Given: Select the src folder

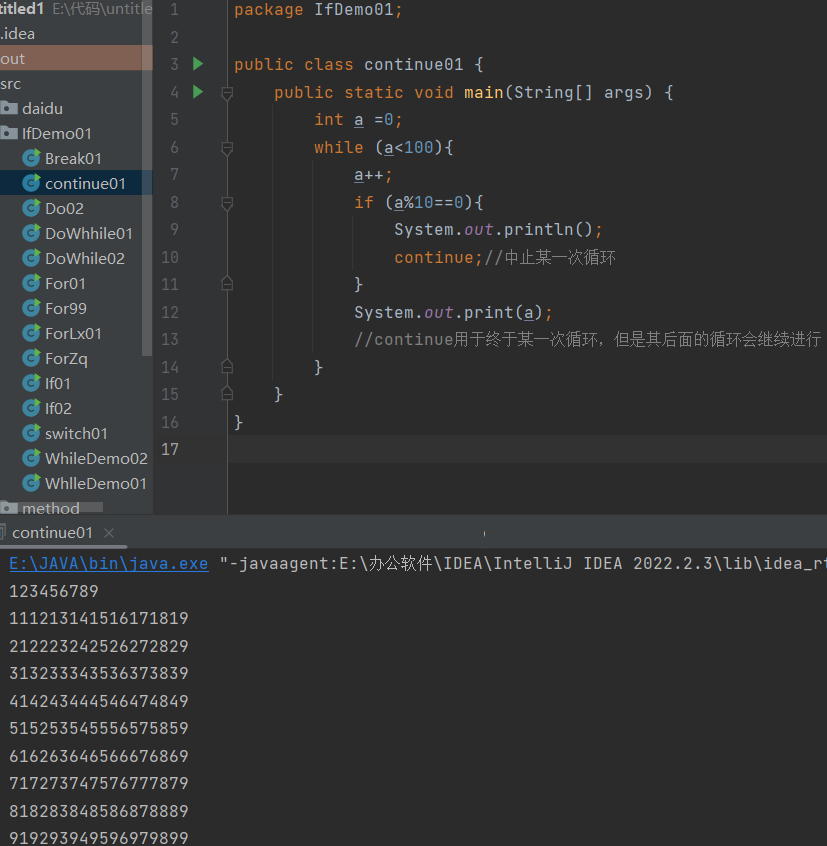Looking at the screenshot, I should tap(10, 84).
